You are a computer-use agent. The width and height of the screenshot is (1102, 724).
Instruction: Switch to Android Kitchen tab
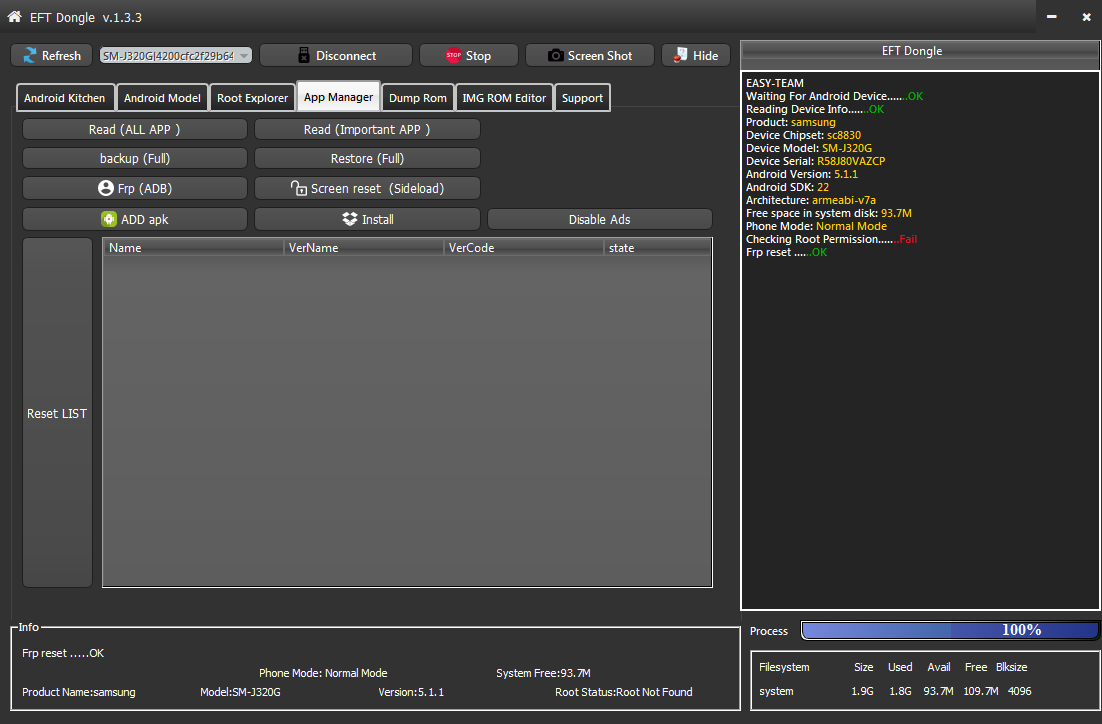coord(65,98)
